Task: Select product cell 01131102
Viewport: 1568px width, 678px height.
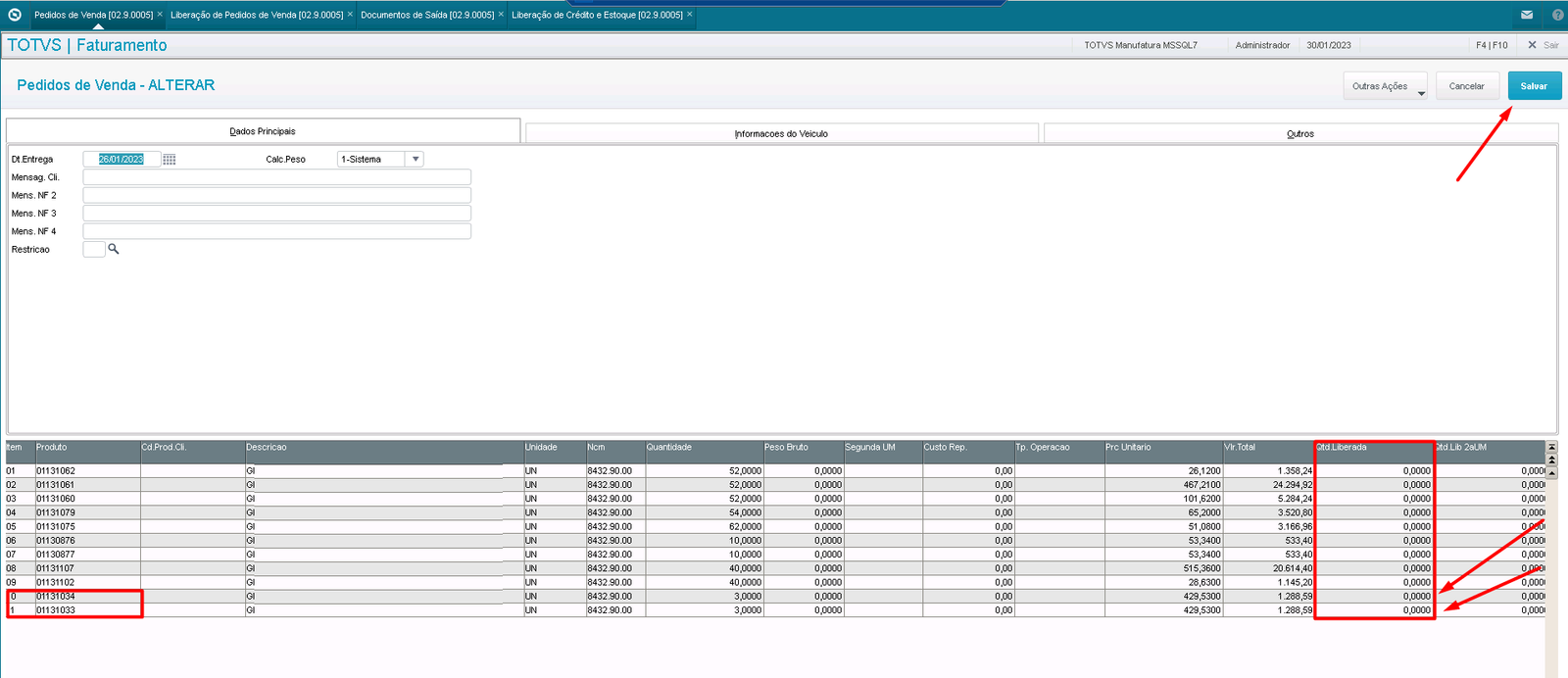Action: click(x=87, y=582)
